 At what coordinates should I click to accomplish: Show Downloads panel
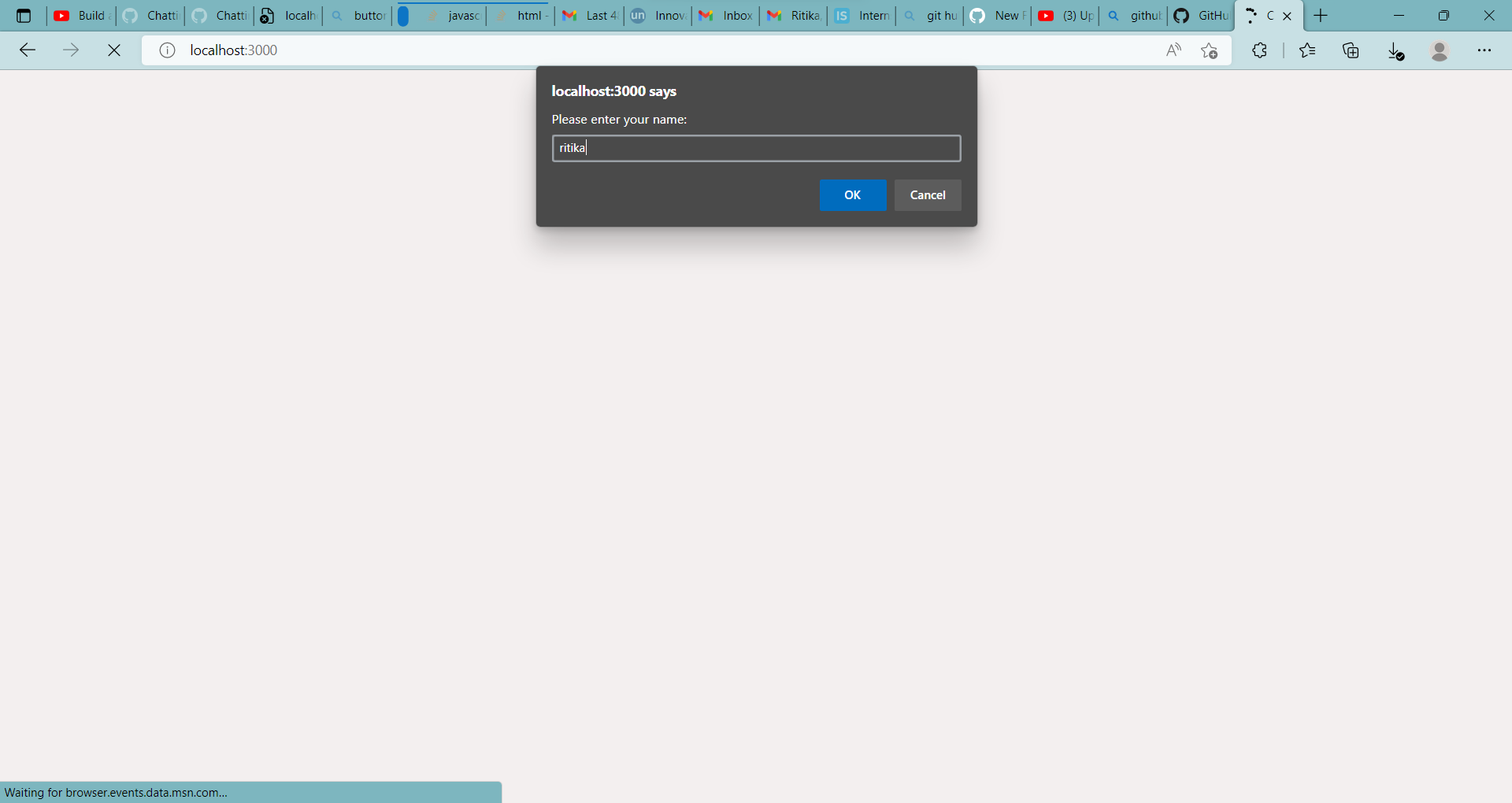tap(1395, 50)
